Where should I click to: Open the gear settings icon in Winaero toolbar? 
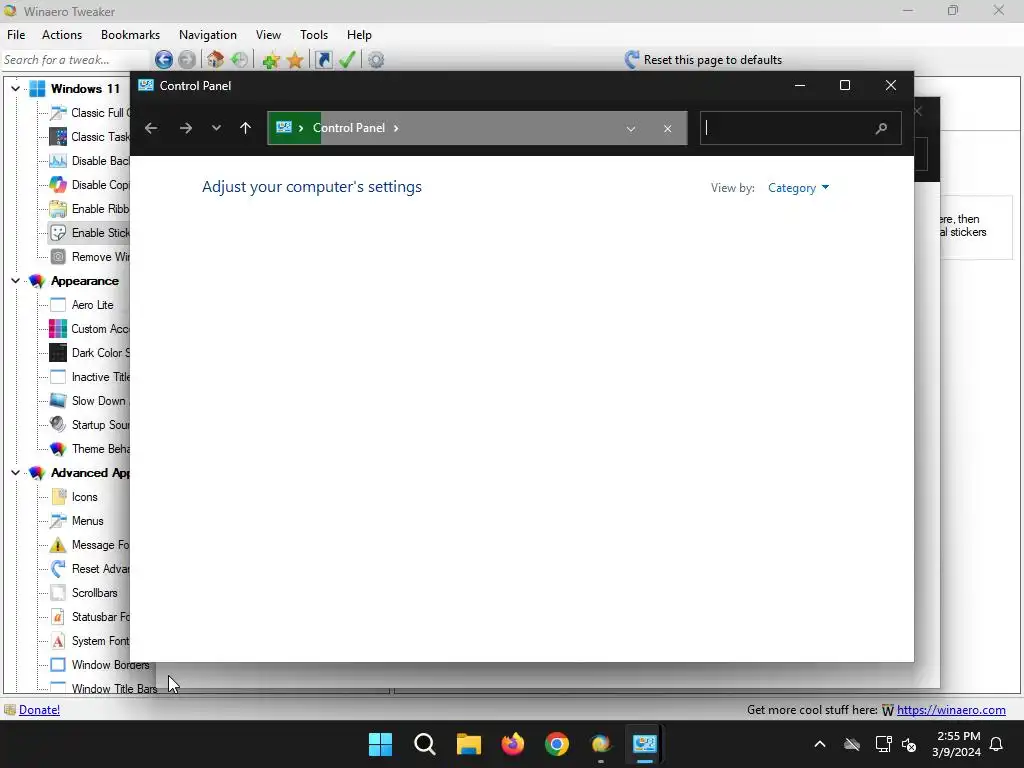pyautogui.click(x=376, y=60)
